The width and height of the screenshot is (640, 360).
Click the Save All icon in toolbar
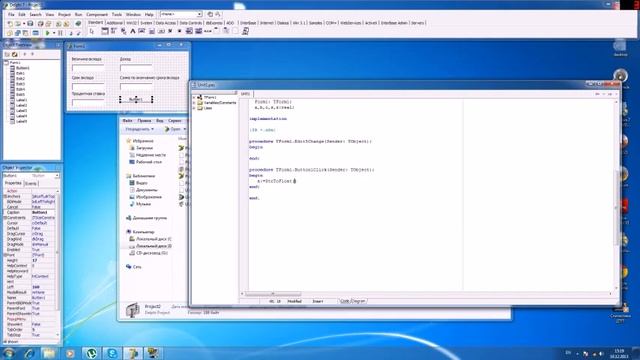click(40, 23)
